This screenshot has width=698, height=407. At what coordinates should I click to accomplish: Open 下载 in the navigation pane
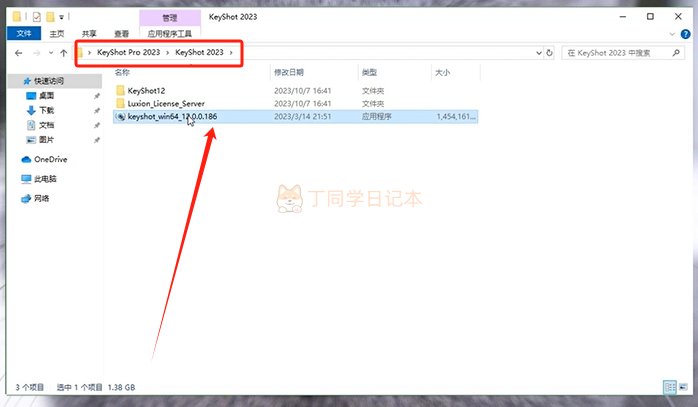(x=46, y=110)
